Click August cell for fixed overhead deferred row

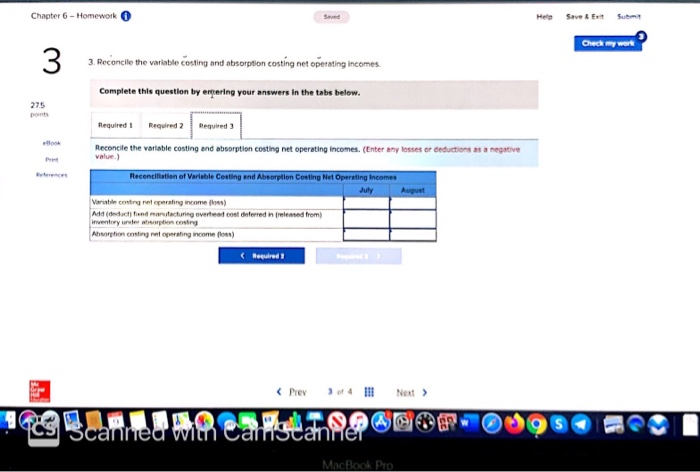(413, 219)
